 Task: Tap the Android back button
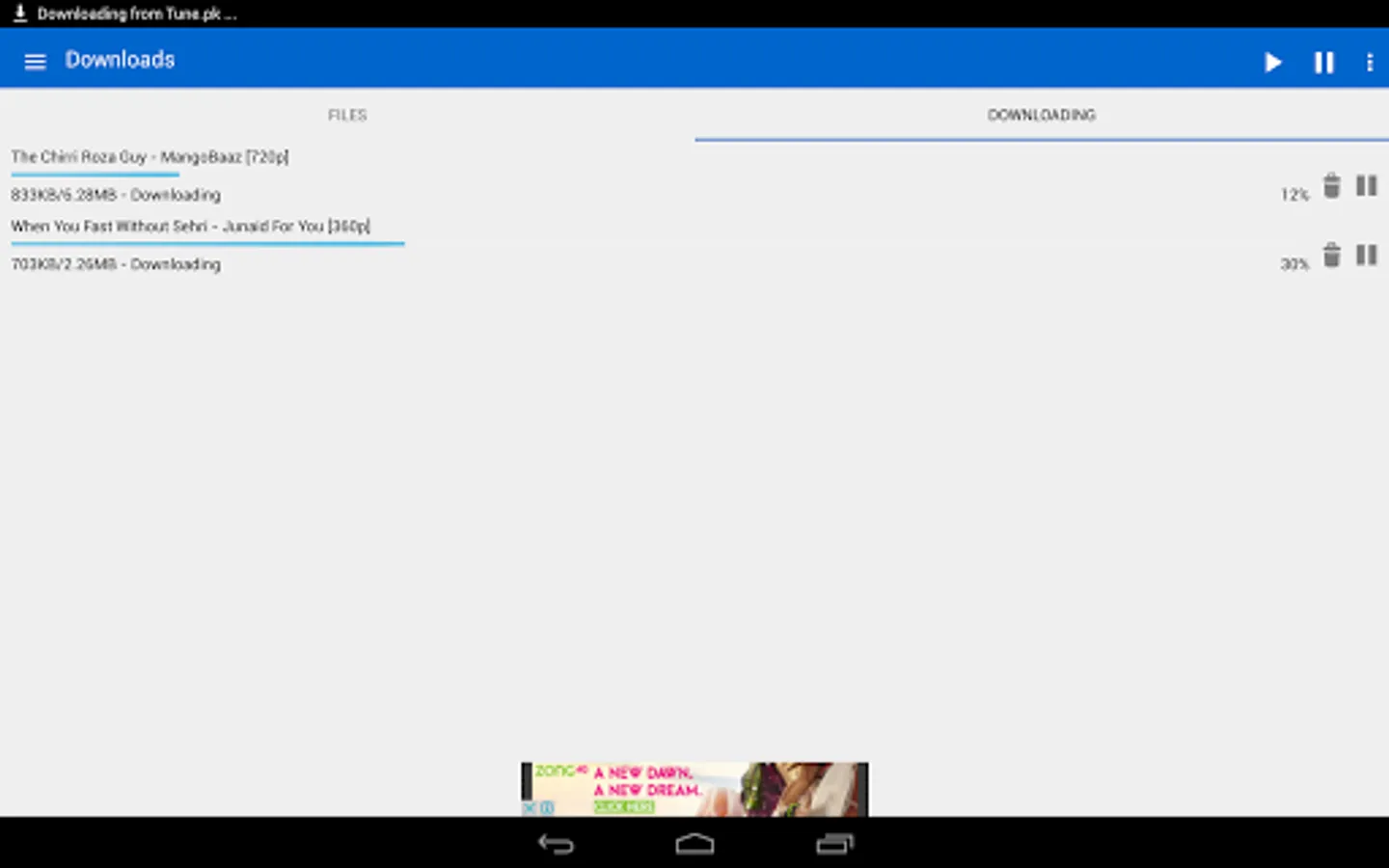(556, 845)
